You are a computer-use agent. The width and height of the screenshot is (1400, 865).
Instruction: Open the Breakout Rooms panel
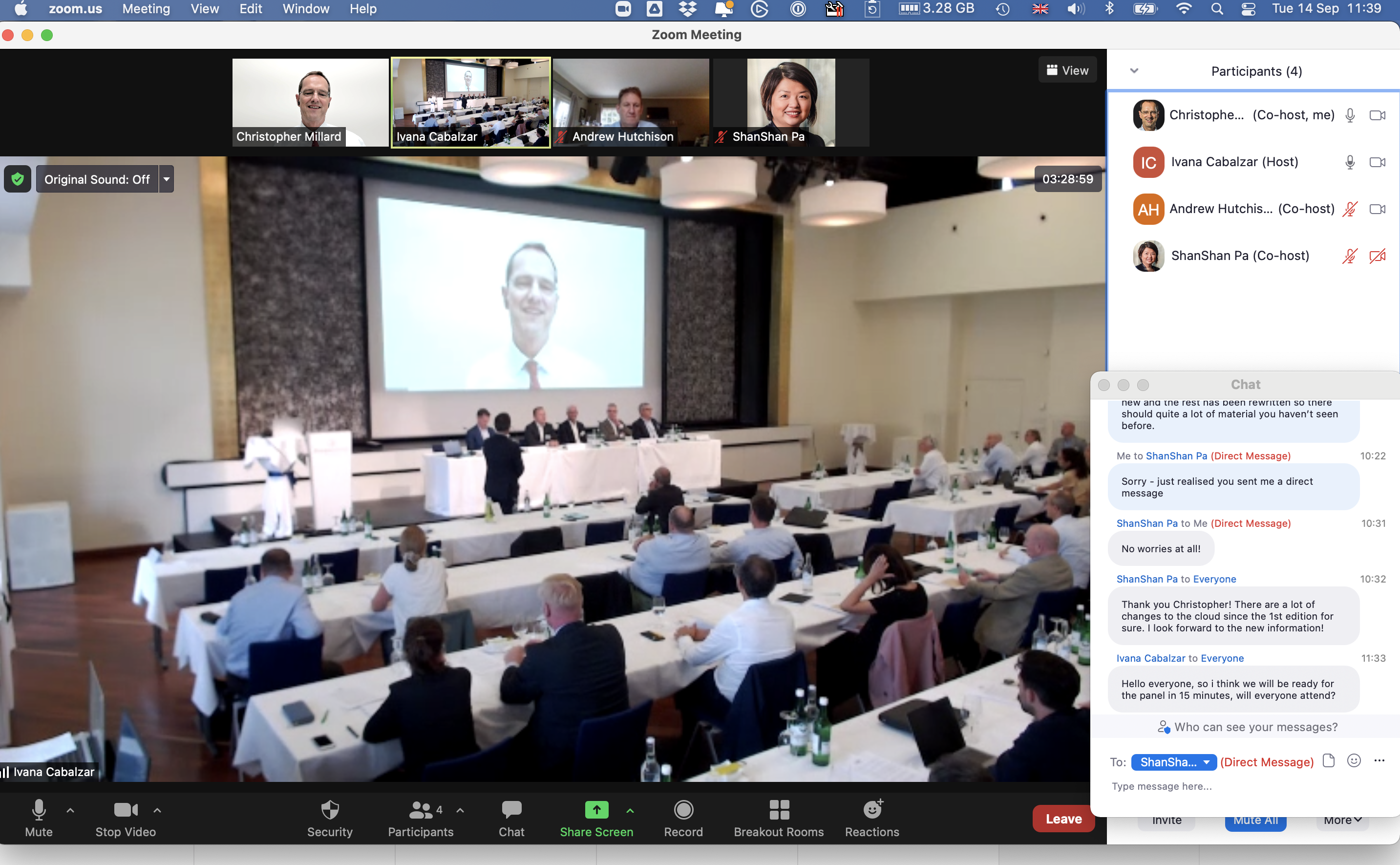click(x=779, y=811)
